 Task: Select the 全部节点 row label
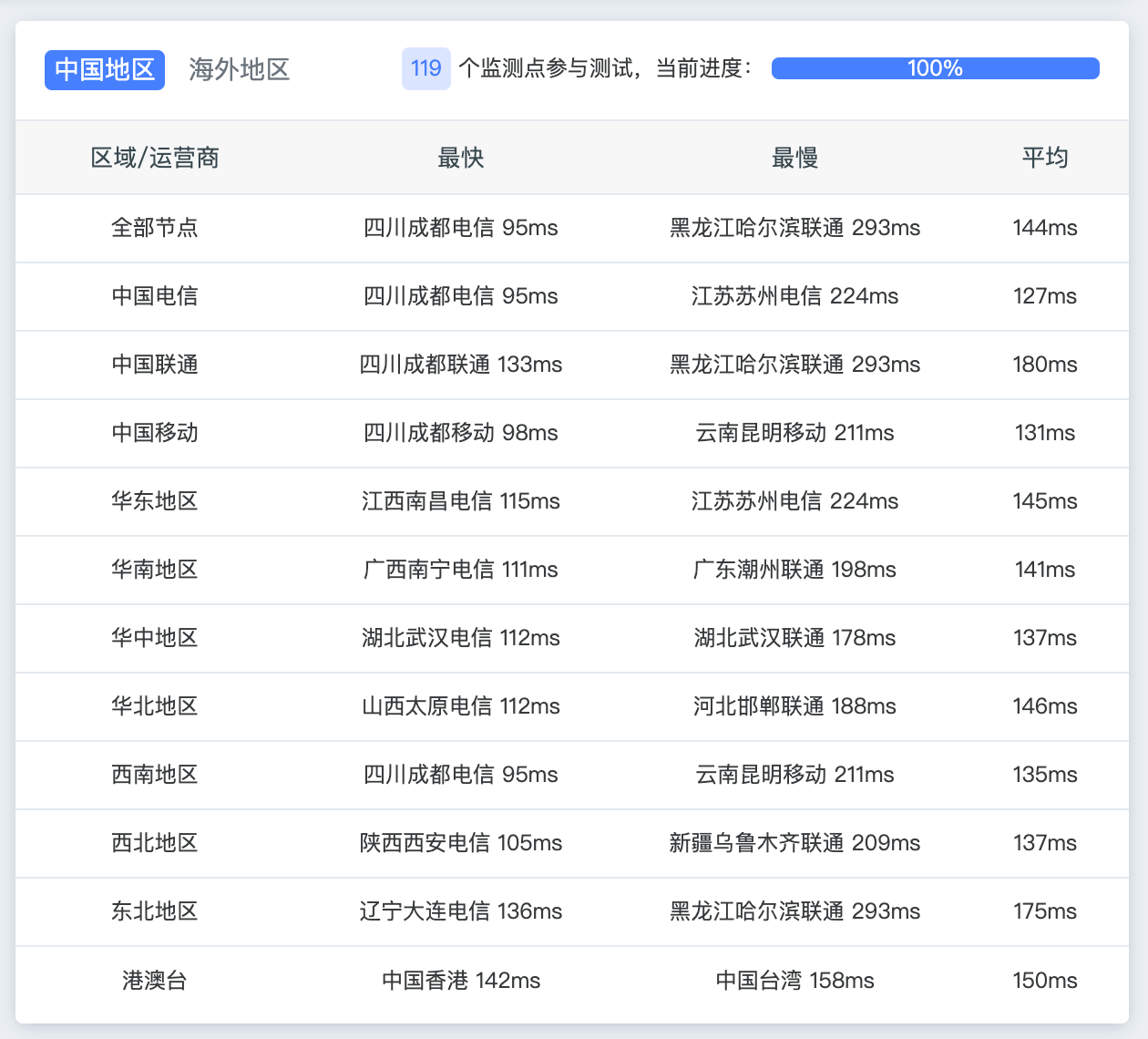coord(155,227)
